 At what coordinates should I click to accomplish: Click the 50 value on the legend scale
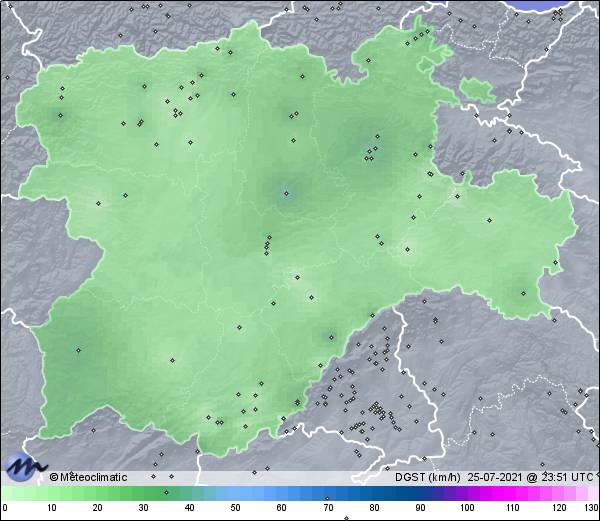[x=235, y=508]
